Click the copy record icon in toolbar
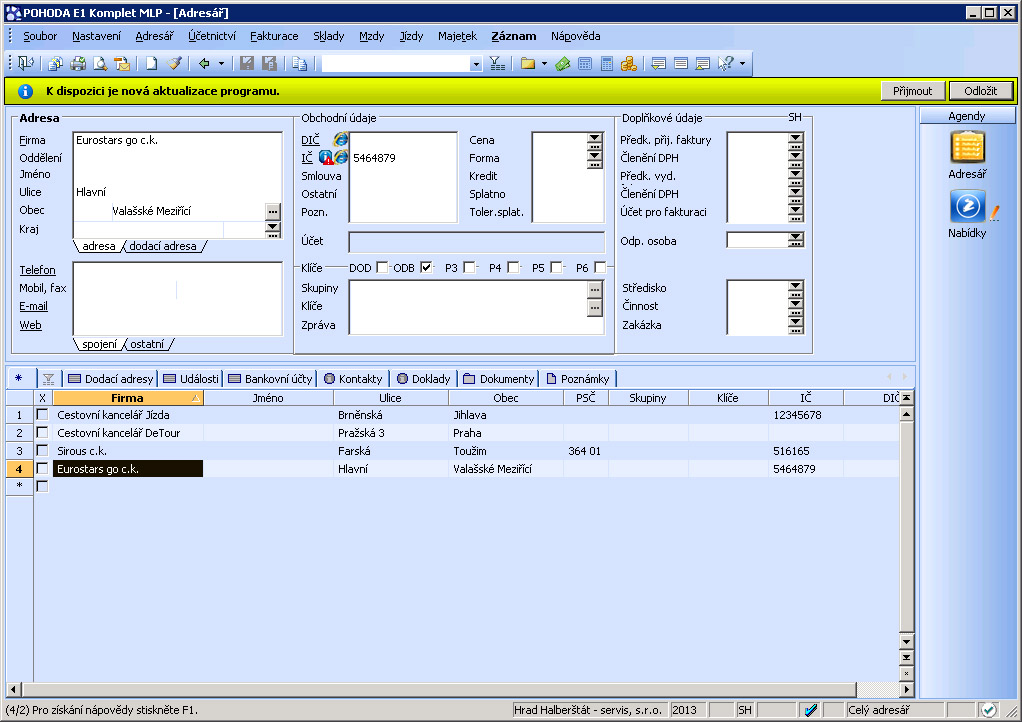The height and width of the screenshot is (722, 1022). click(299, 63)
